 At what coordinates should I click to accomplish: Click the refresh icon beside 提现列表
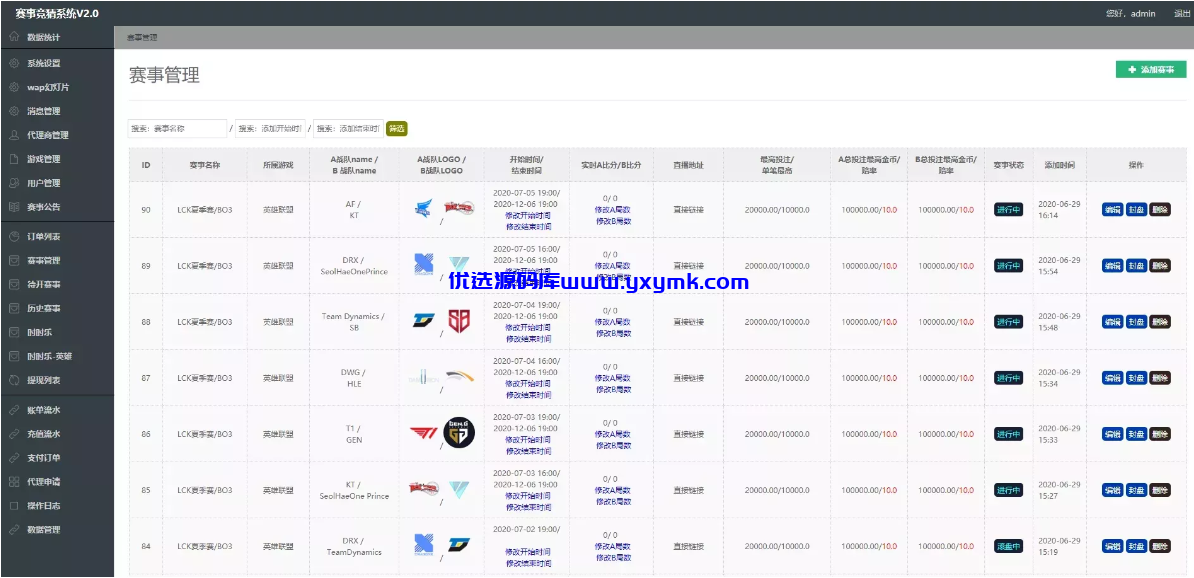14,379
